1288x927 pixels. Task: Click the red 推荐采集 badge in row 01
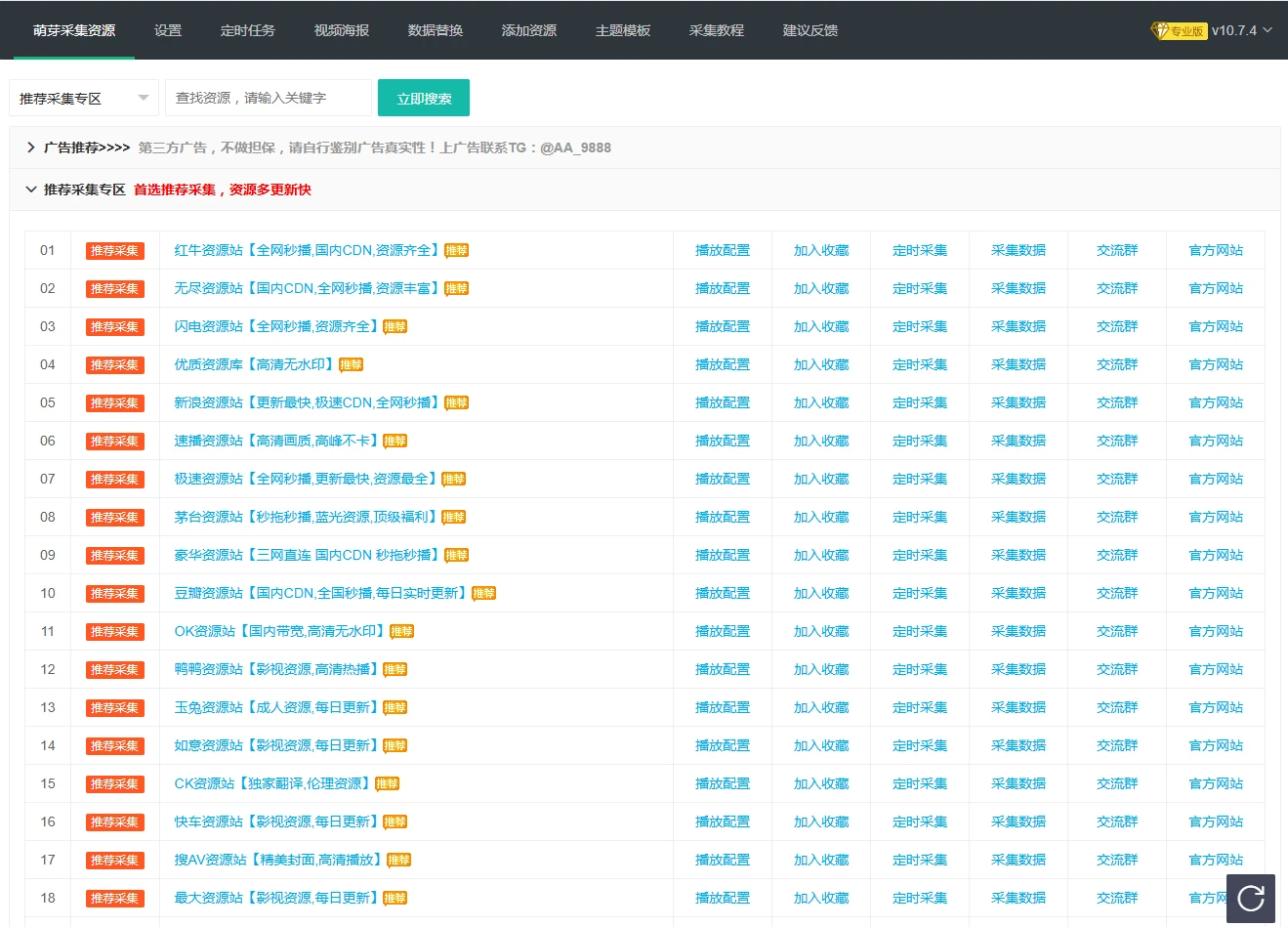pyautogui.click(x=114, y=251)
